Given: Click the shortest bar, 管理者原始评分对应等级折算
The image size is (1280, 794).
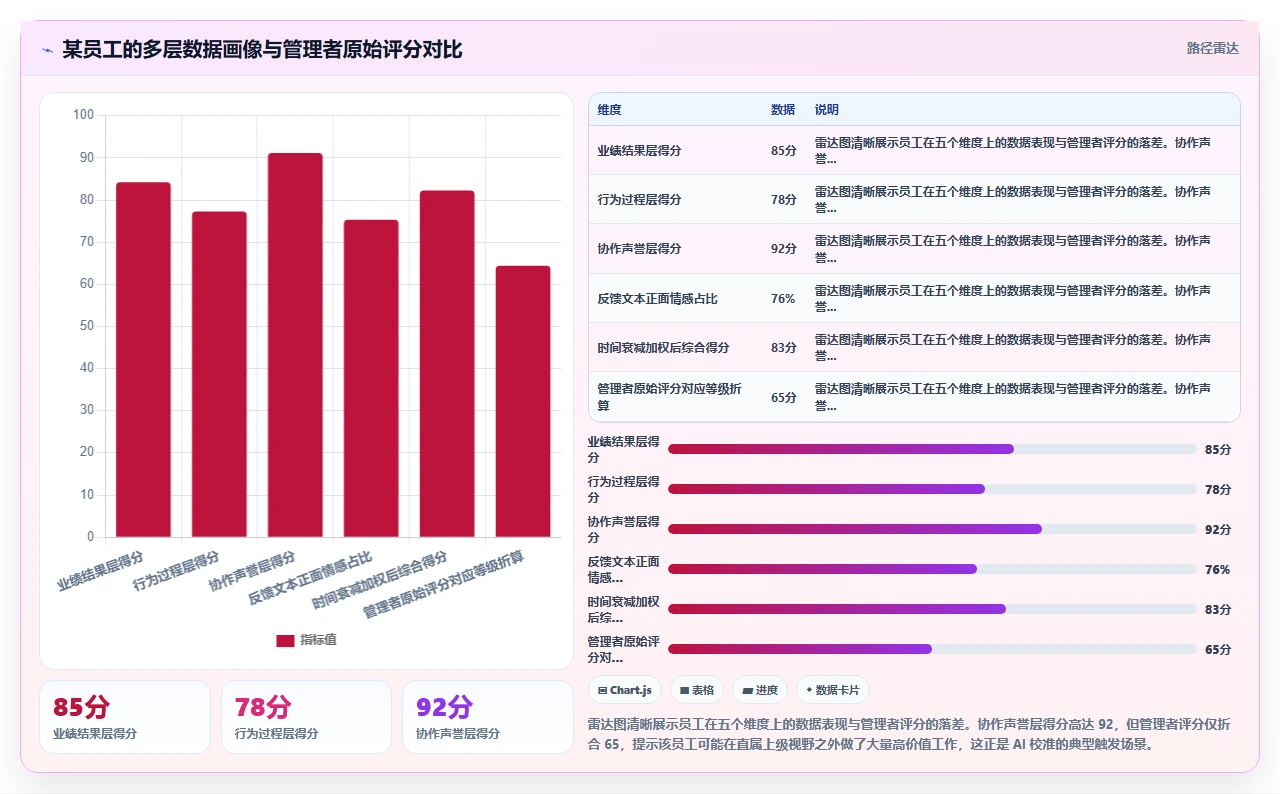Looking at the screenshot, I should pyautogui.click(x=523, y=401).
